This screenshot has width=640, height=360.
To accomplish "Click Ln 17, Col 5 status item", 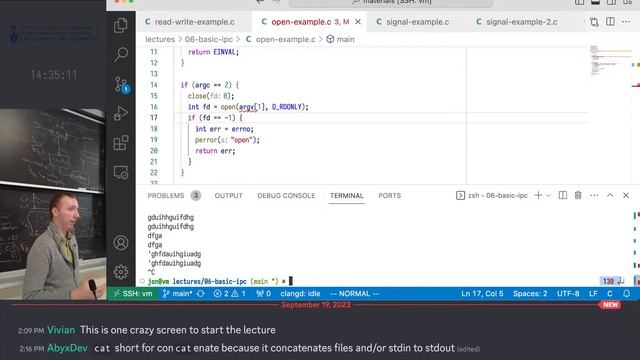I will click(482, 293).
